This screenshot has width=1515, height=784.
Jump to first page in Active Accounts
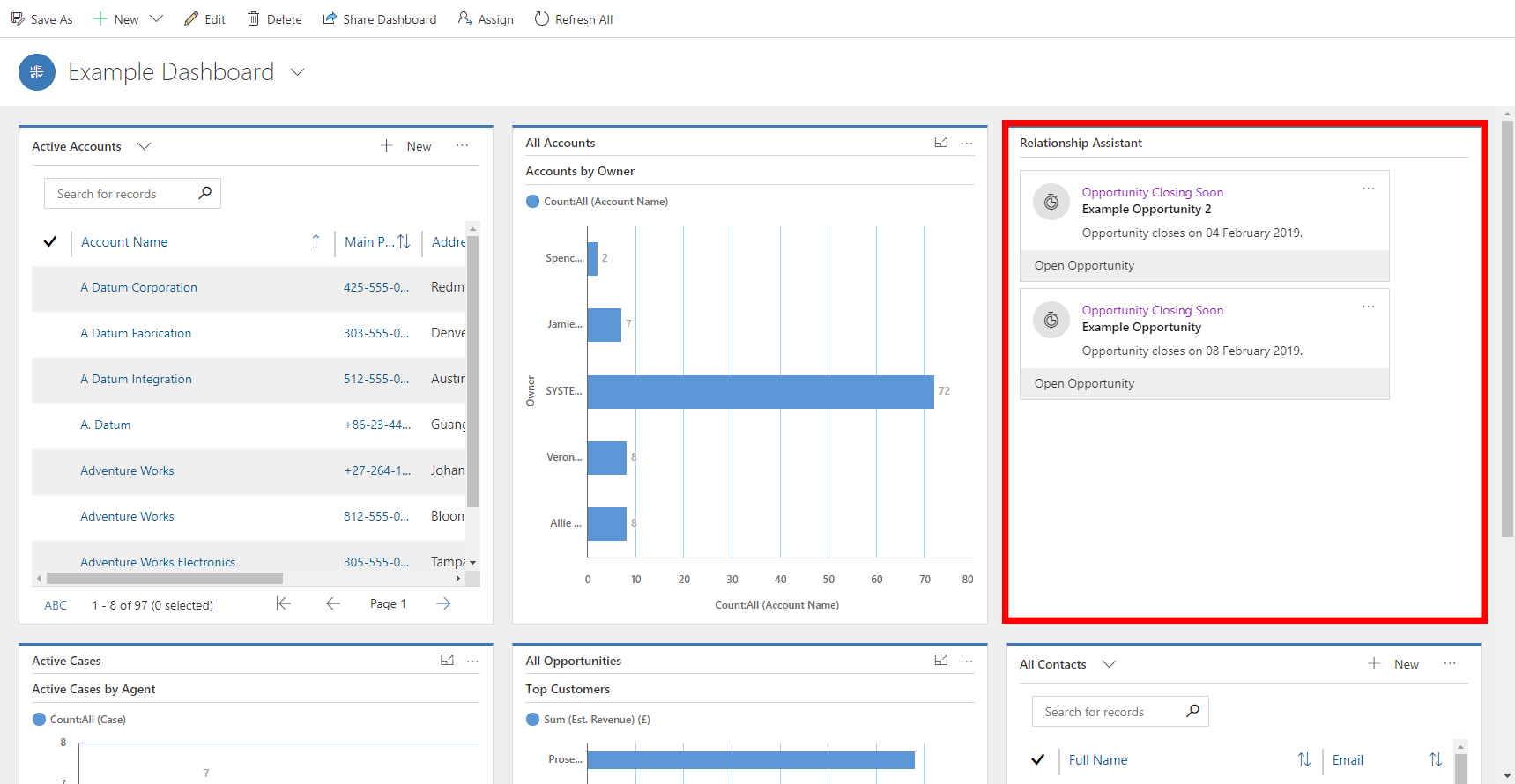(x=283, y=603)
